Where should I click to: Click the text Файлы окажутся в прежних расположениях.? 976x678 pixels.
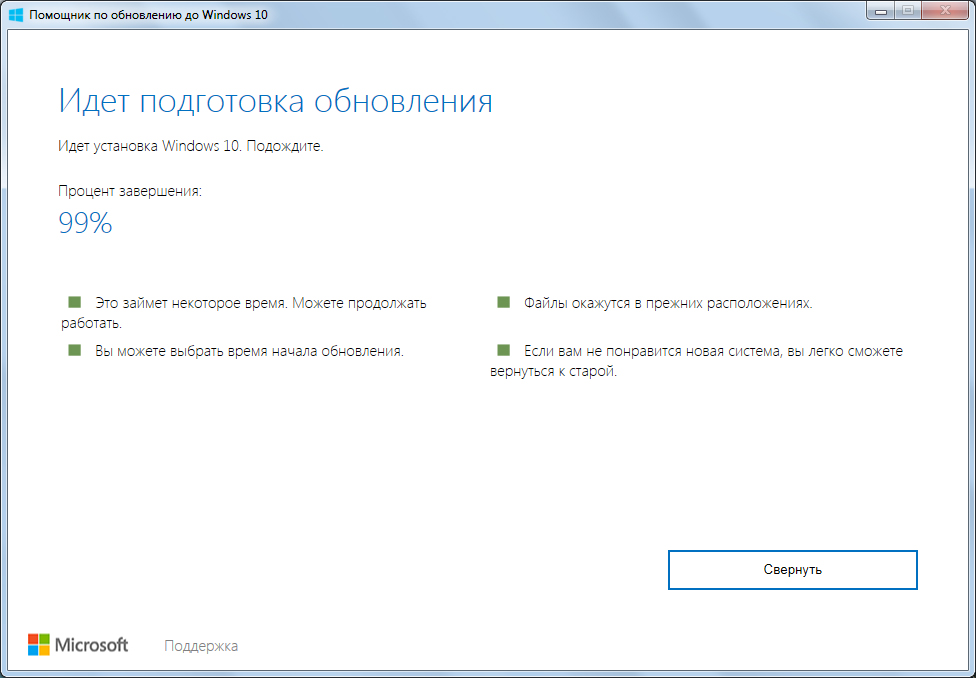coord(669,304)
